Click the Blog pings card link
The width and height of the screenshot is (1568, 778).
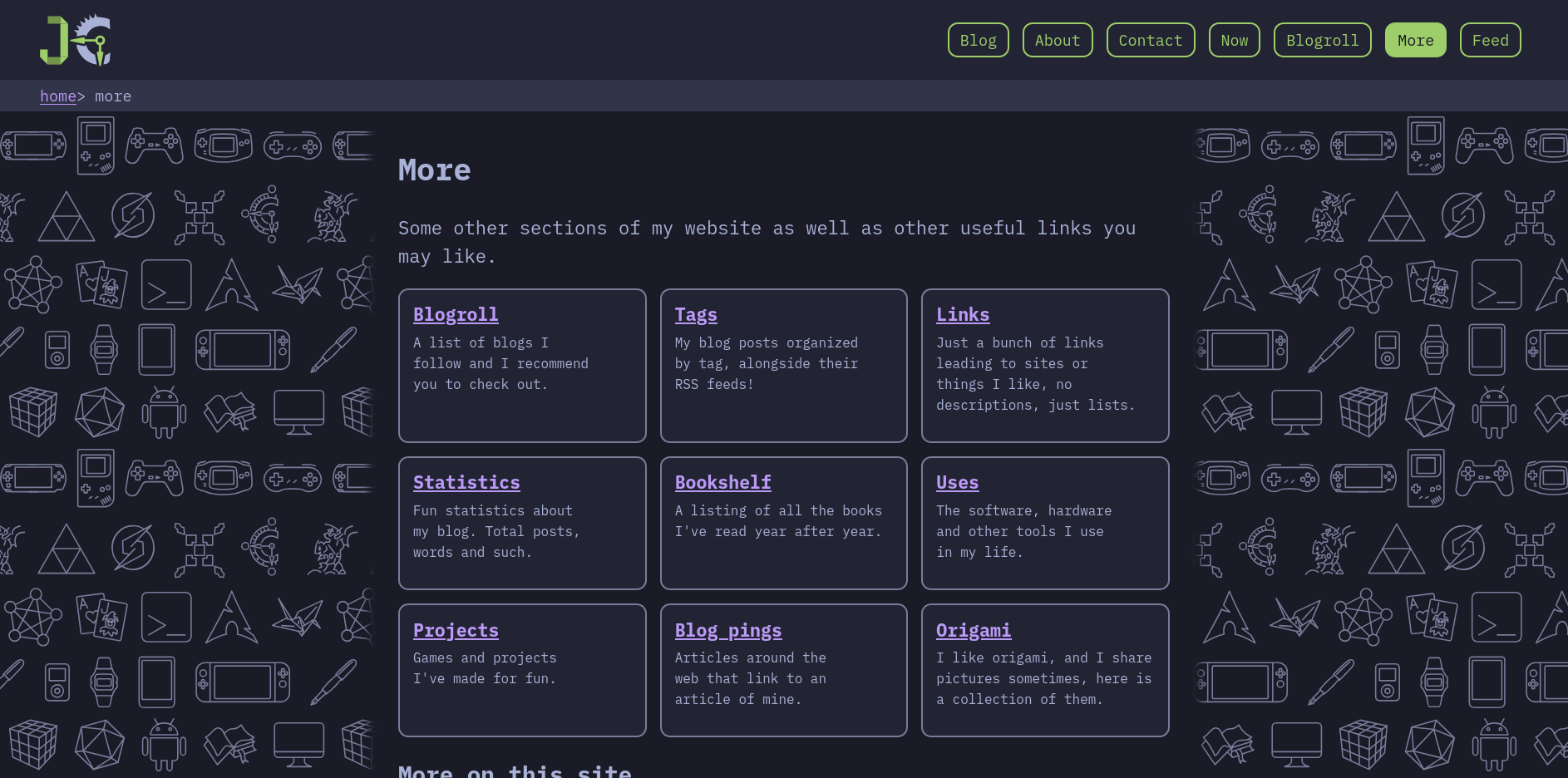(x=728, y=631)
